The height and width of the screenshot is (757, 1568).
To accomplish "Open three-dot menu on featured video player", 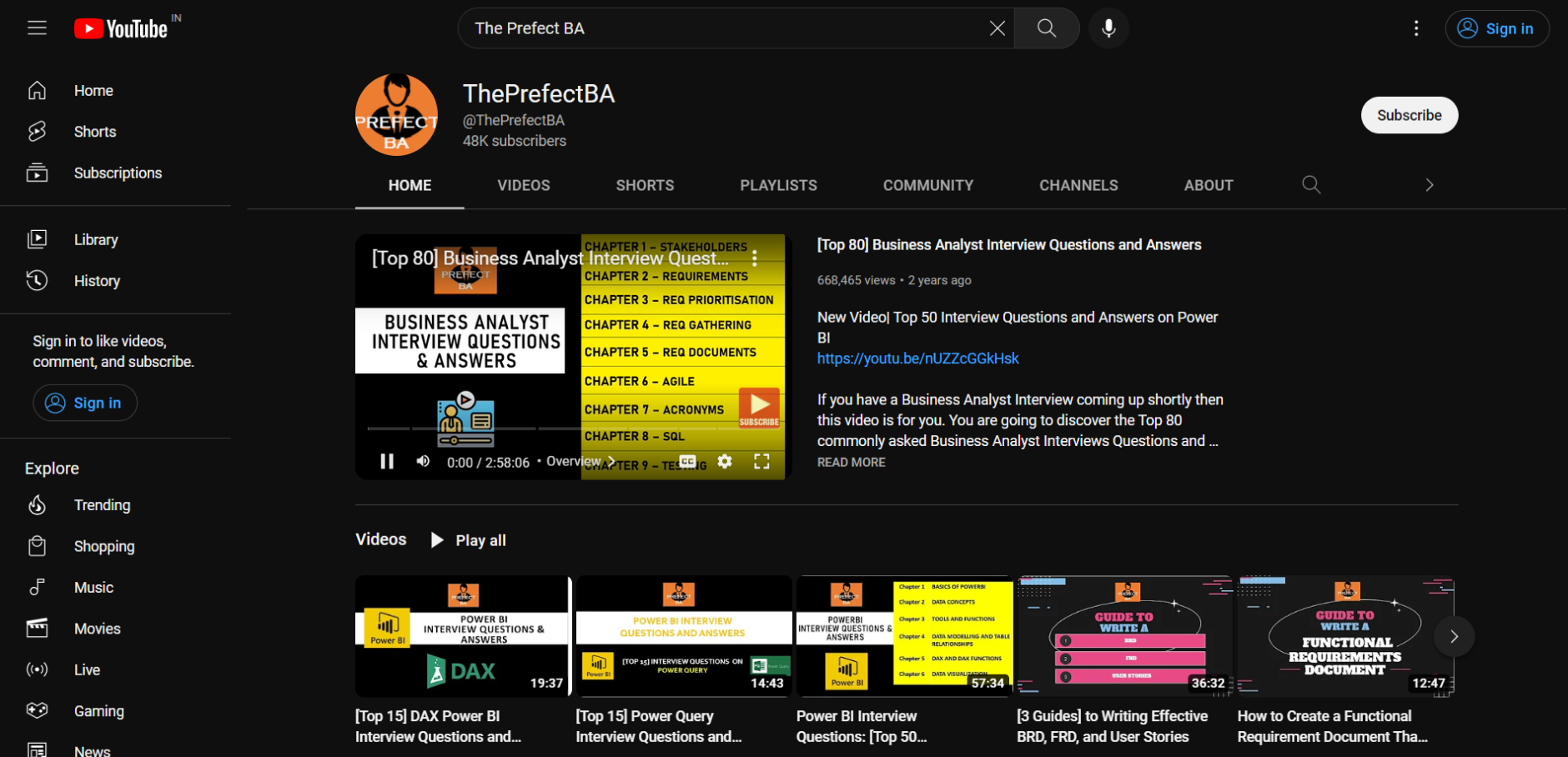I will click(x=755, y=258).
